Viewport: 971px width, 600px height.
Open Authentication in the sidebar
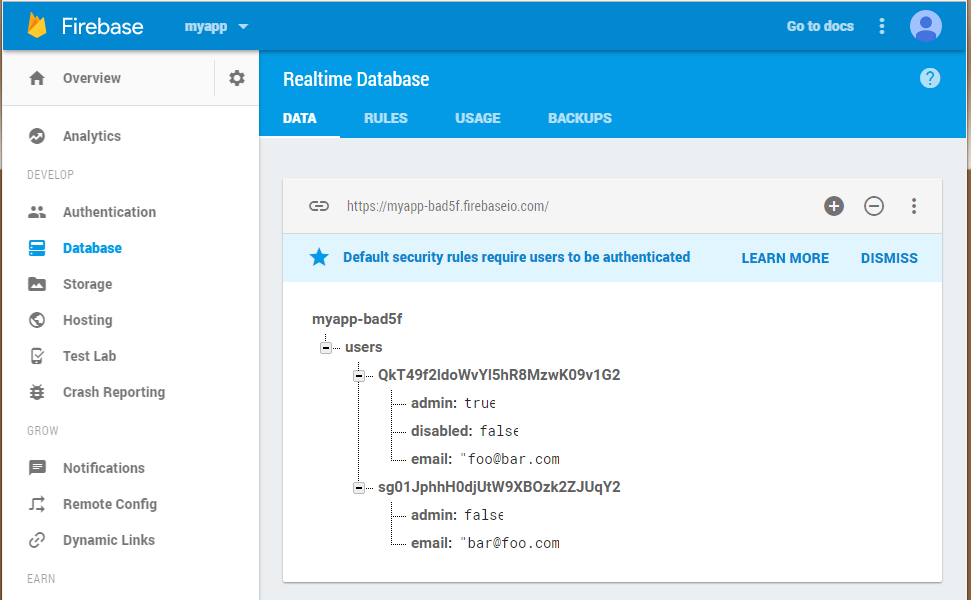(110, 212)
